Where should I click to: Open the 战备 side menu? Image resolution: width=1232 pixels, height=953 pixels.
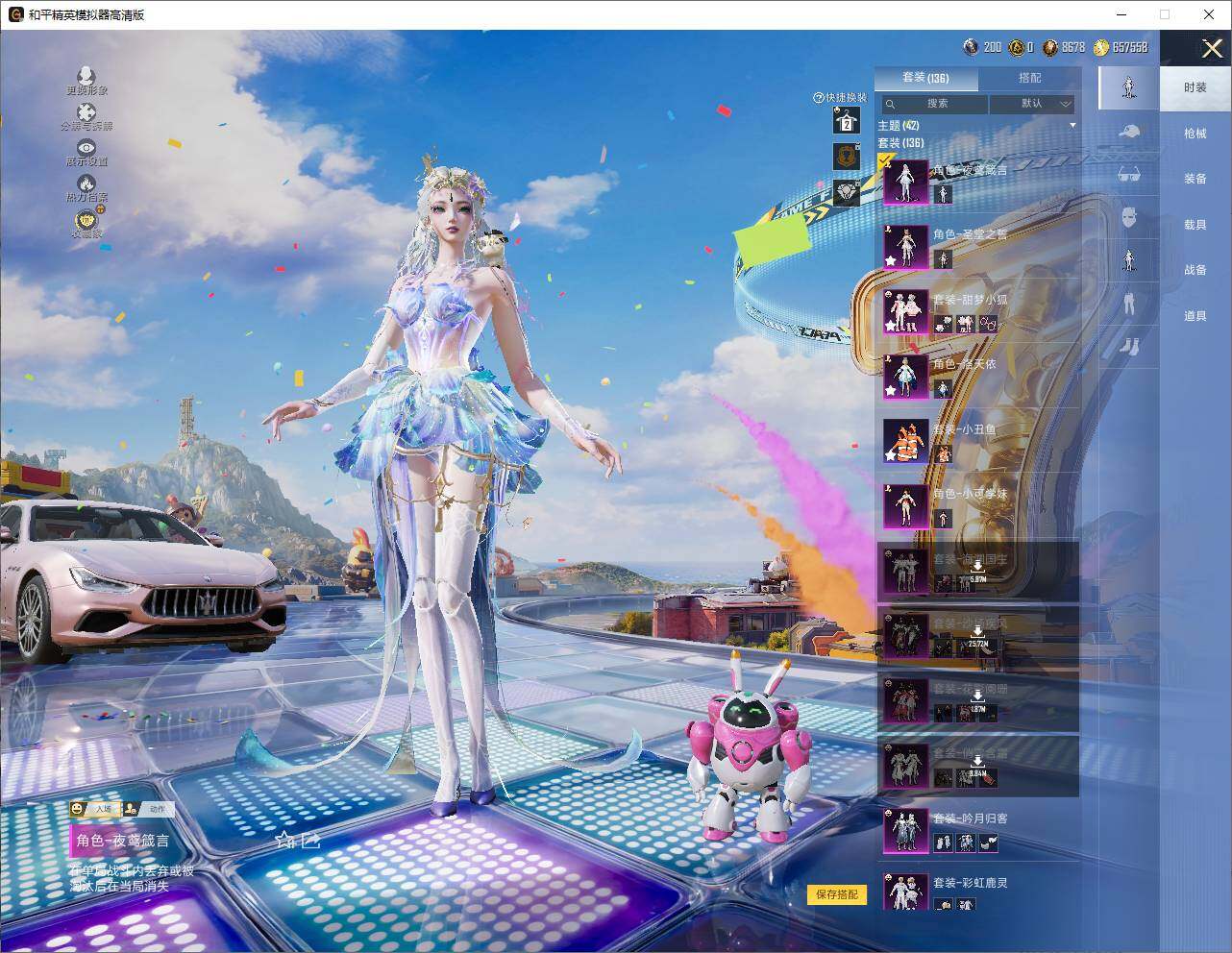[x=1195, y=270]
